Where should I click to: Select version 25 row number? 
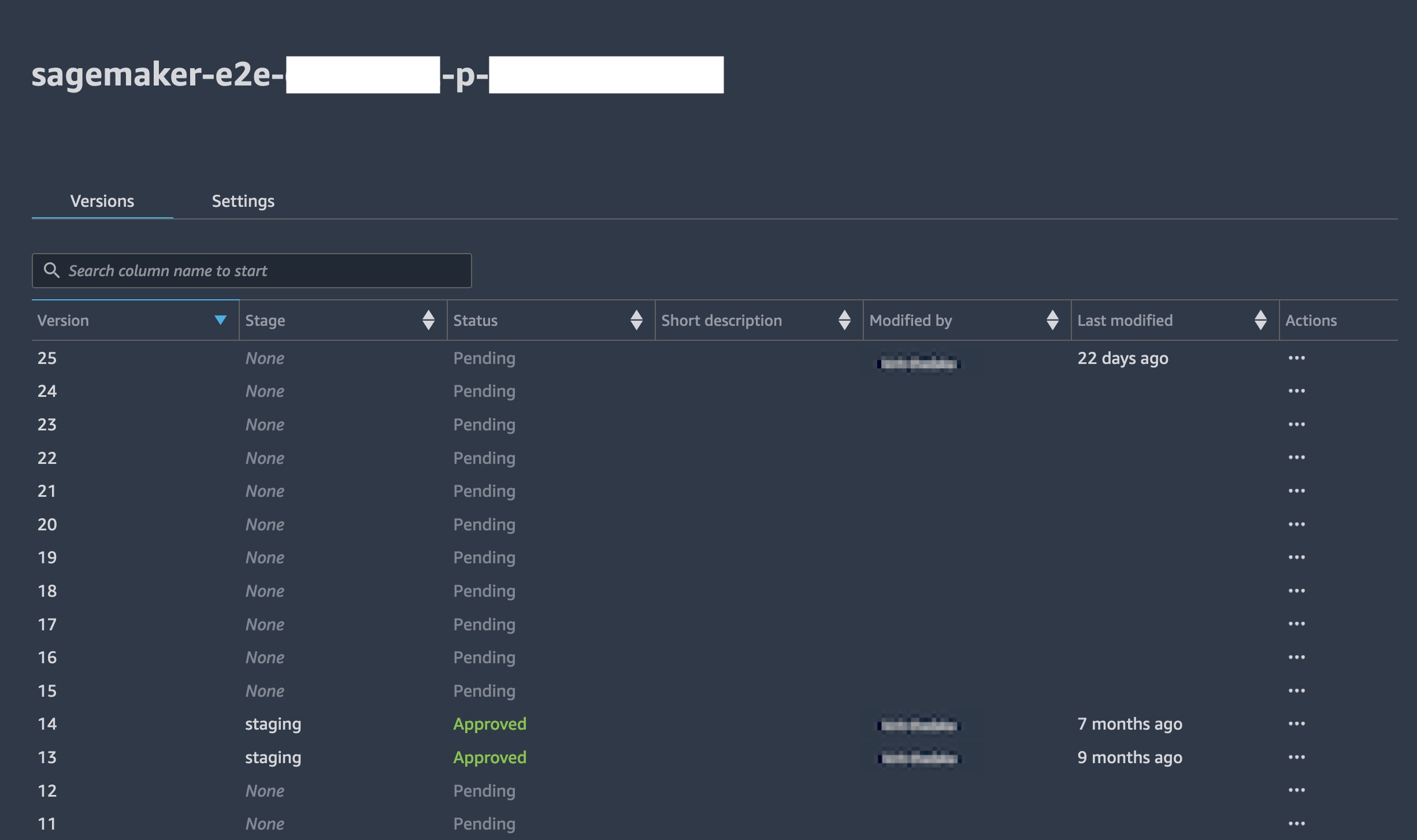coord(47,358)
